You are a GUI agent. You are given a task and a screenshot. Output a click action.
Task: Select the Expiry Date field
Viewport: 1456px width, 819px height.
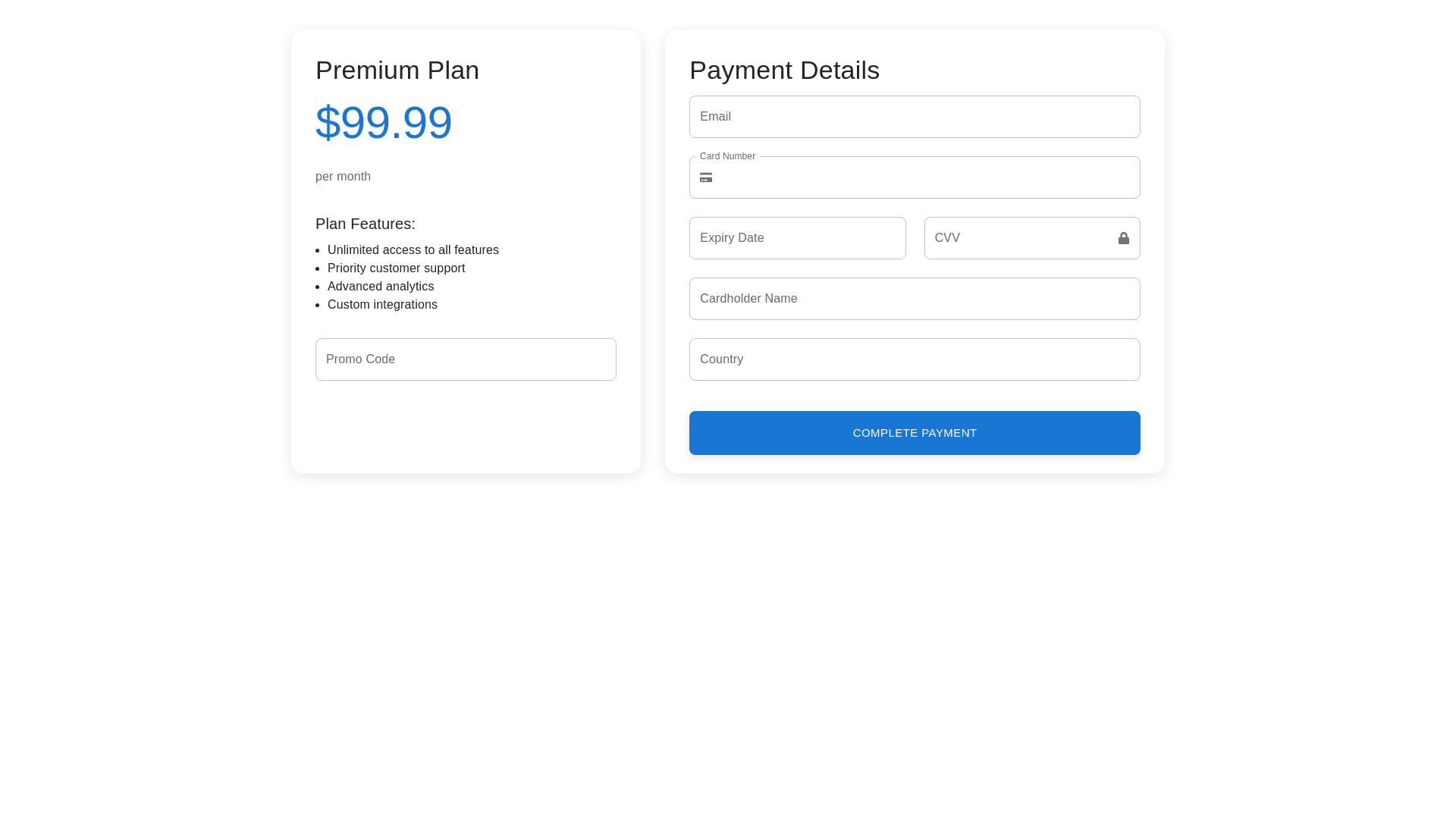tap(797, 238)
